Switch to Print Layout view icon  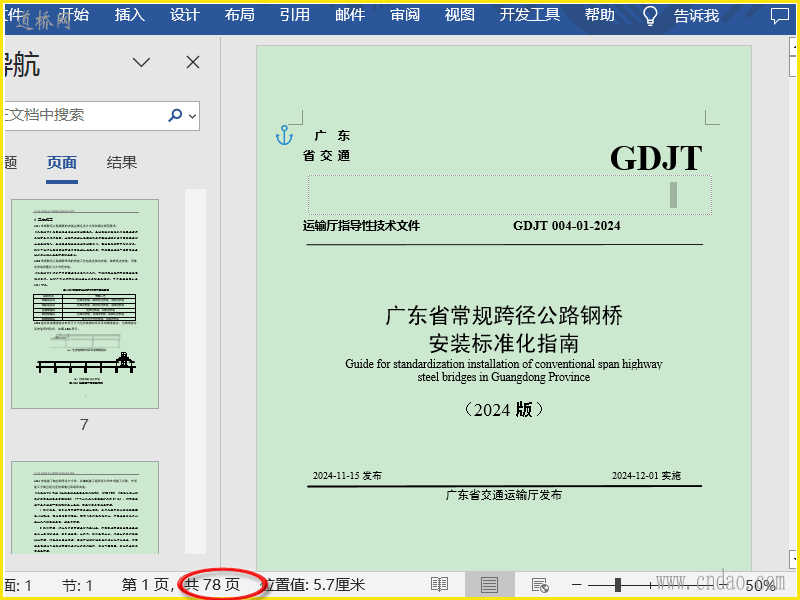click(x=489, y=585)
